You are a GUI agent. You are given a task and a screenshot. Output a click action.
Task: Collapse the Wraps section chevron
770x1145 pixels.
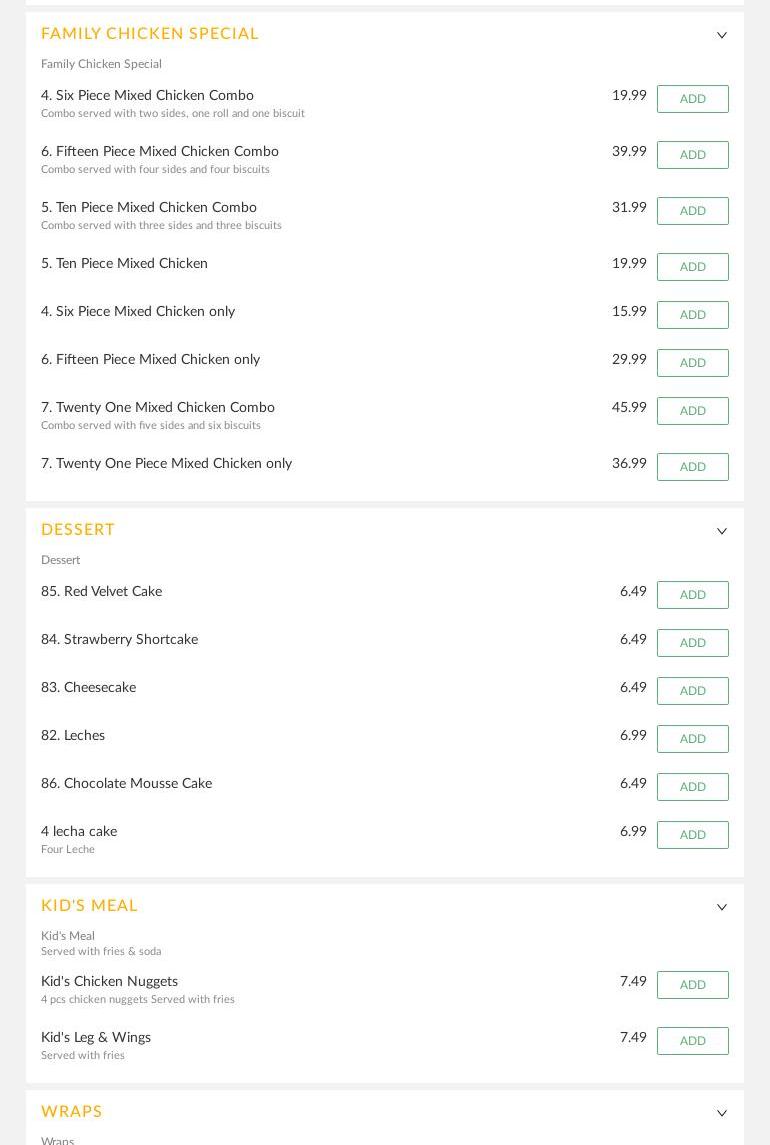(x=722, y=1113)
